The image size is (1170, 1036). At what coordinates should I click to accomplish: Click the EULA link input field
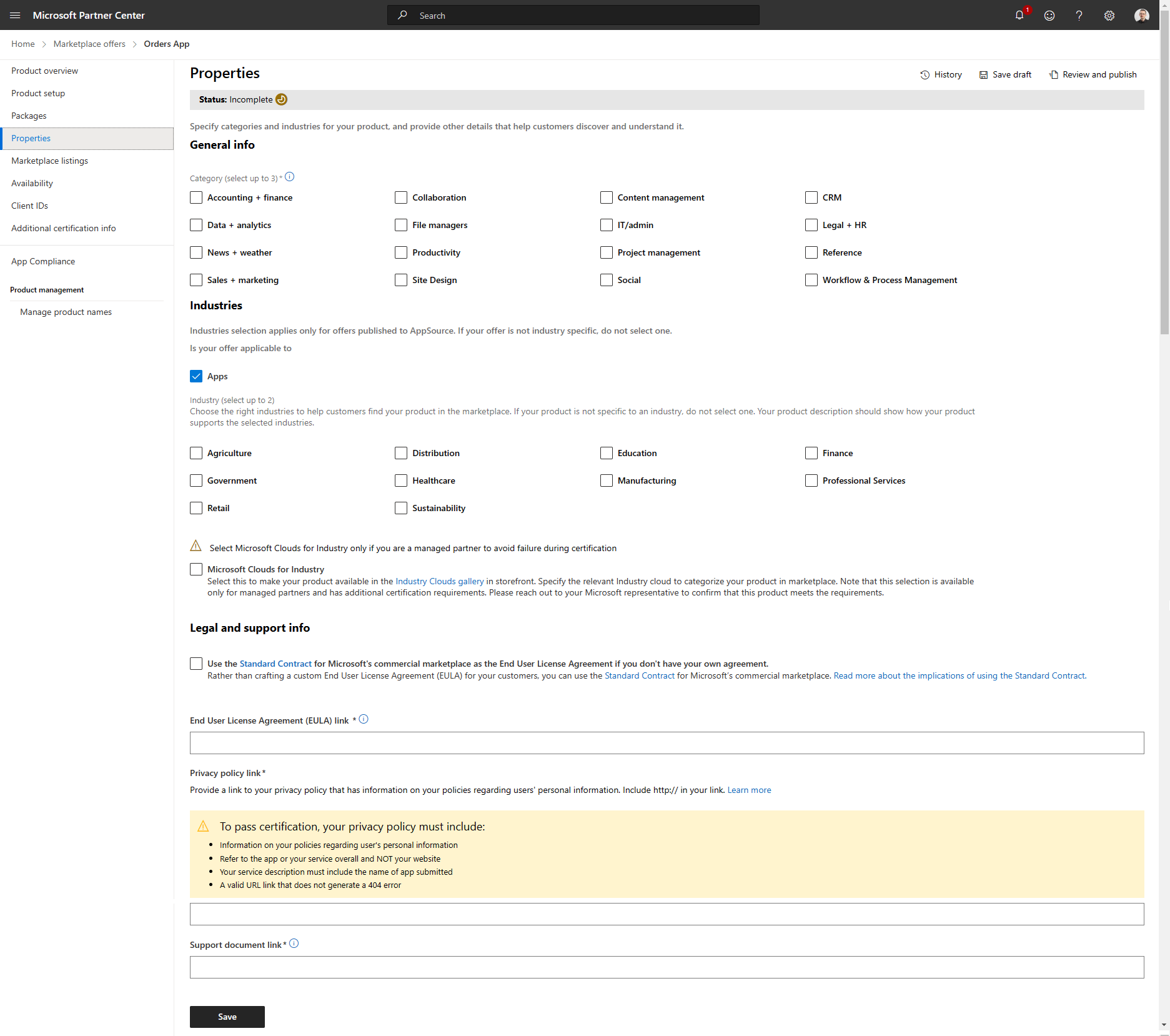click(x=667, y=743)
